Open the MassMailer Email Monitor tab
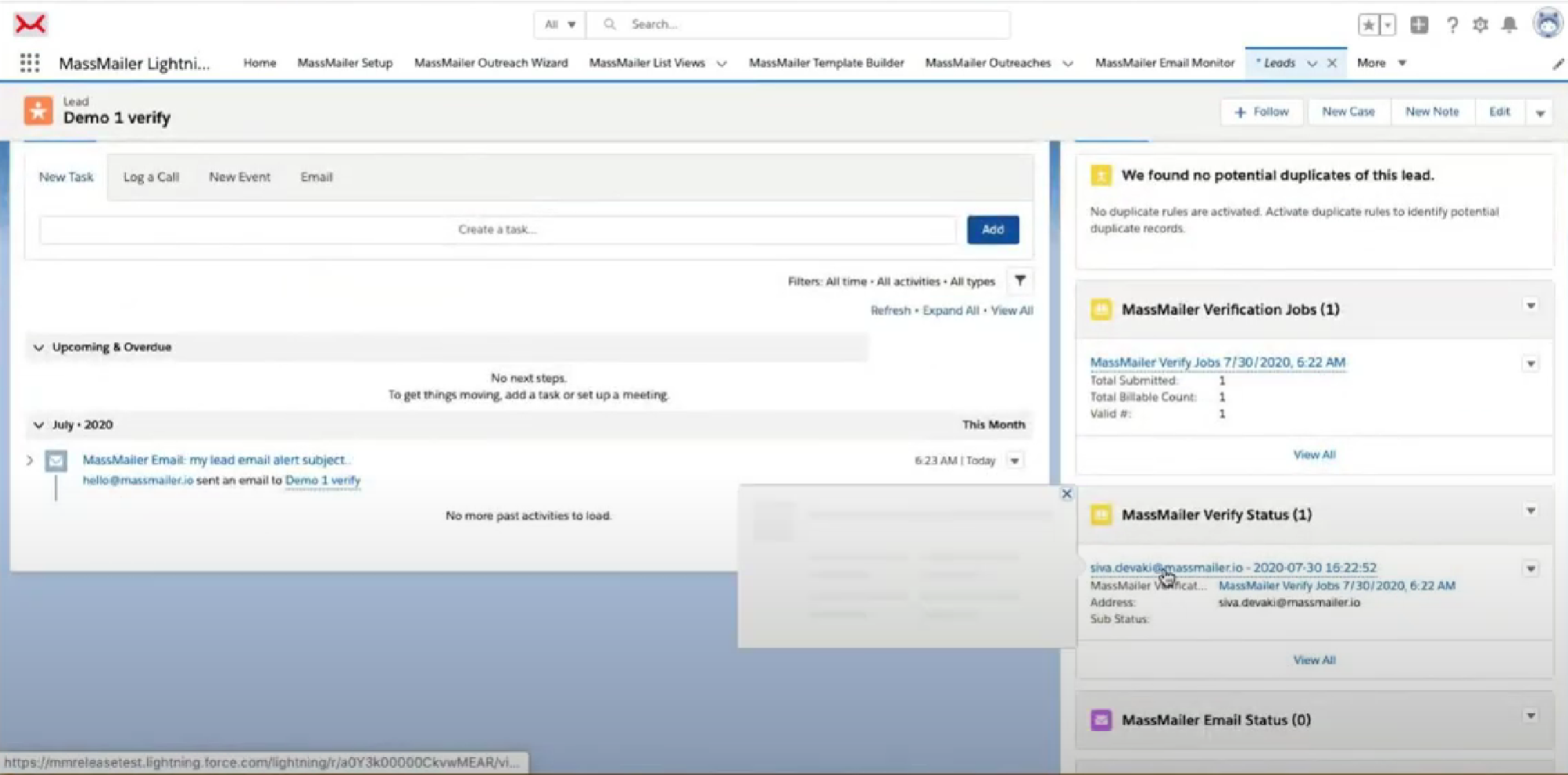1568x775 pixels. point(1165,63)
